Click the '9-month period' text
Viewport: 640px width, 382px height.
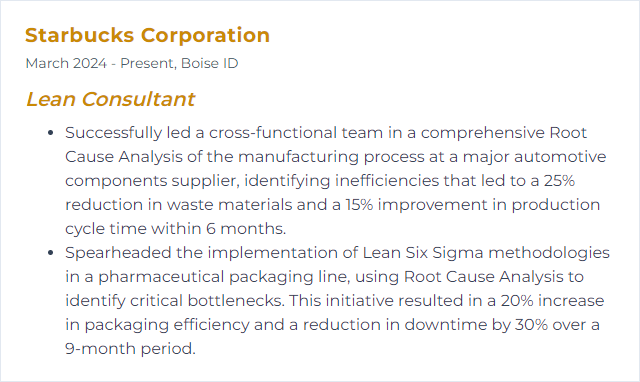tap(130, 349)
